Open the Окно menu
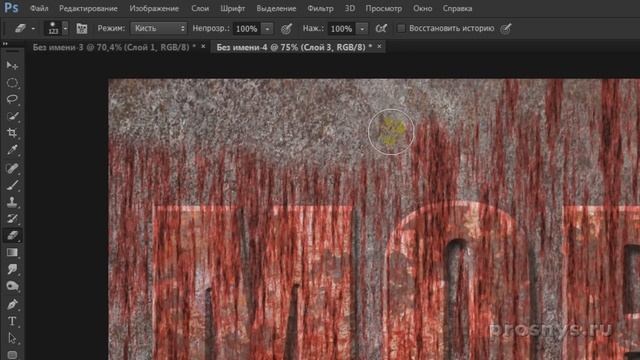 pos(422,8)
